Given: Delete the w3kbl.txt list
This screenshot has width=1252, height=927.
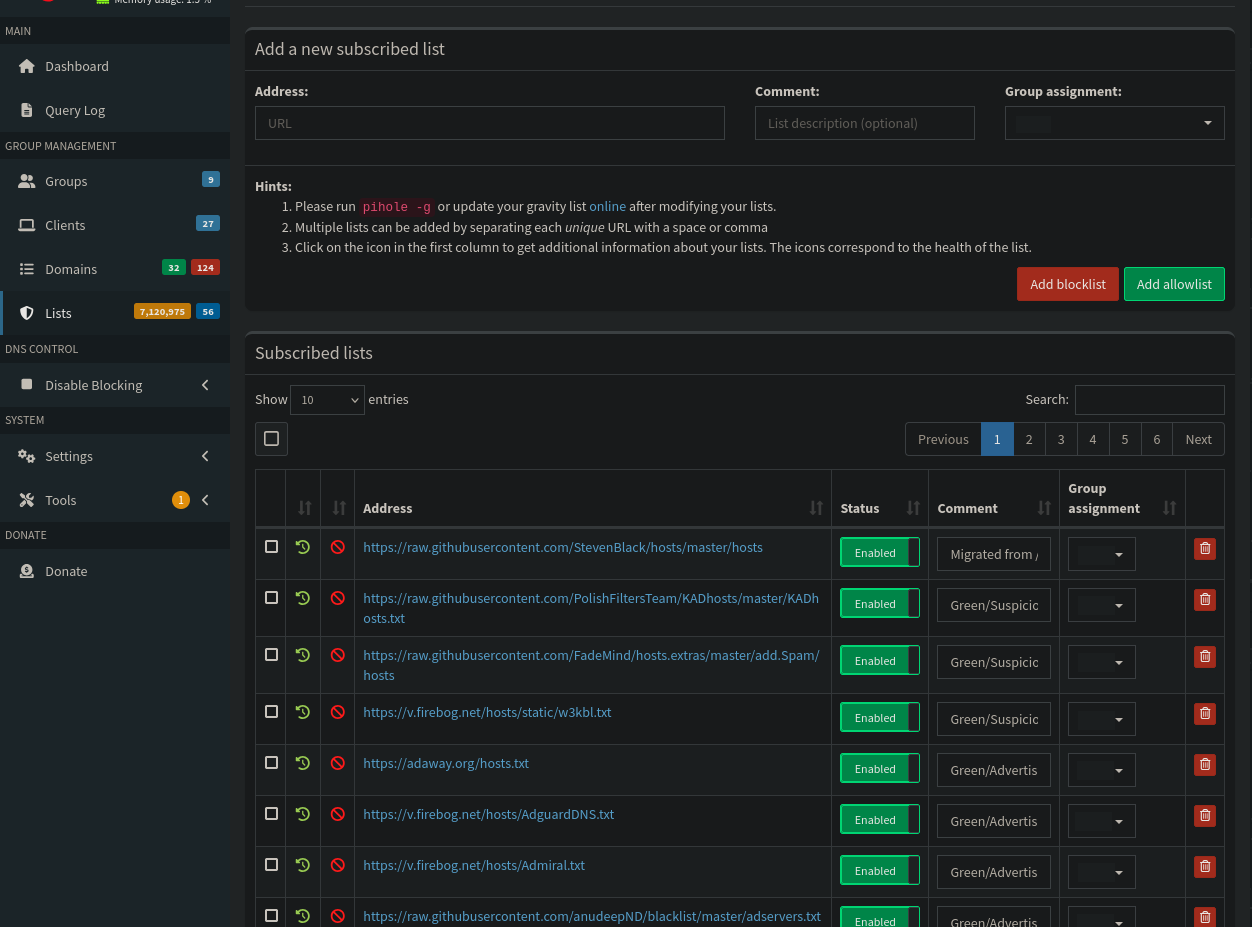Looking at the screenshot, I should 1205,713.
